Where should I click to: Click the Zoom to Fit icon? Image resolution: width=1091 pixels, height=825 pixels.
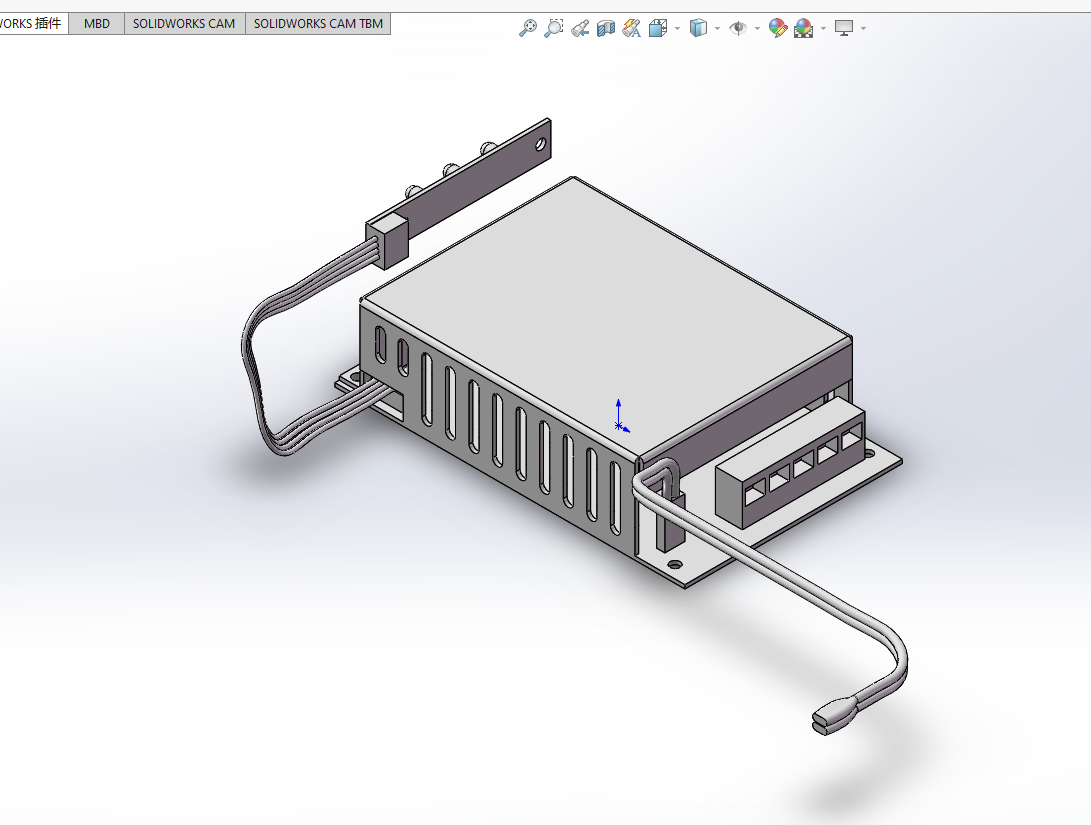[x=528, y=28]
